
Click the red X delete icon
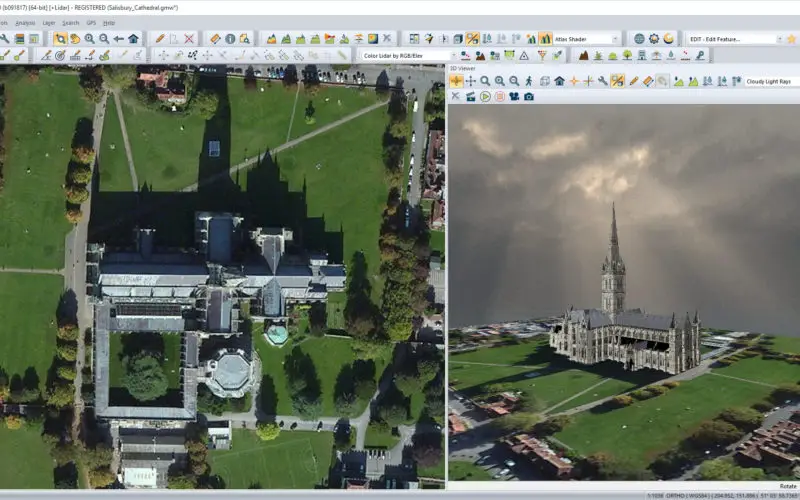(189, 39)
